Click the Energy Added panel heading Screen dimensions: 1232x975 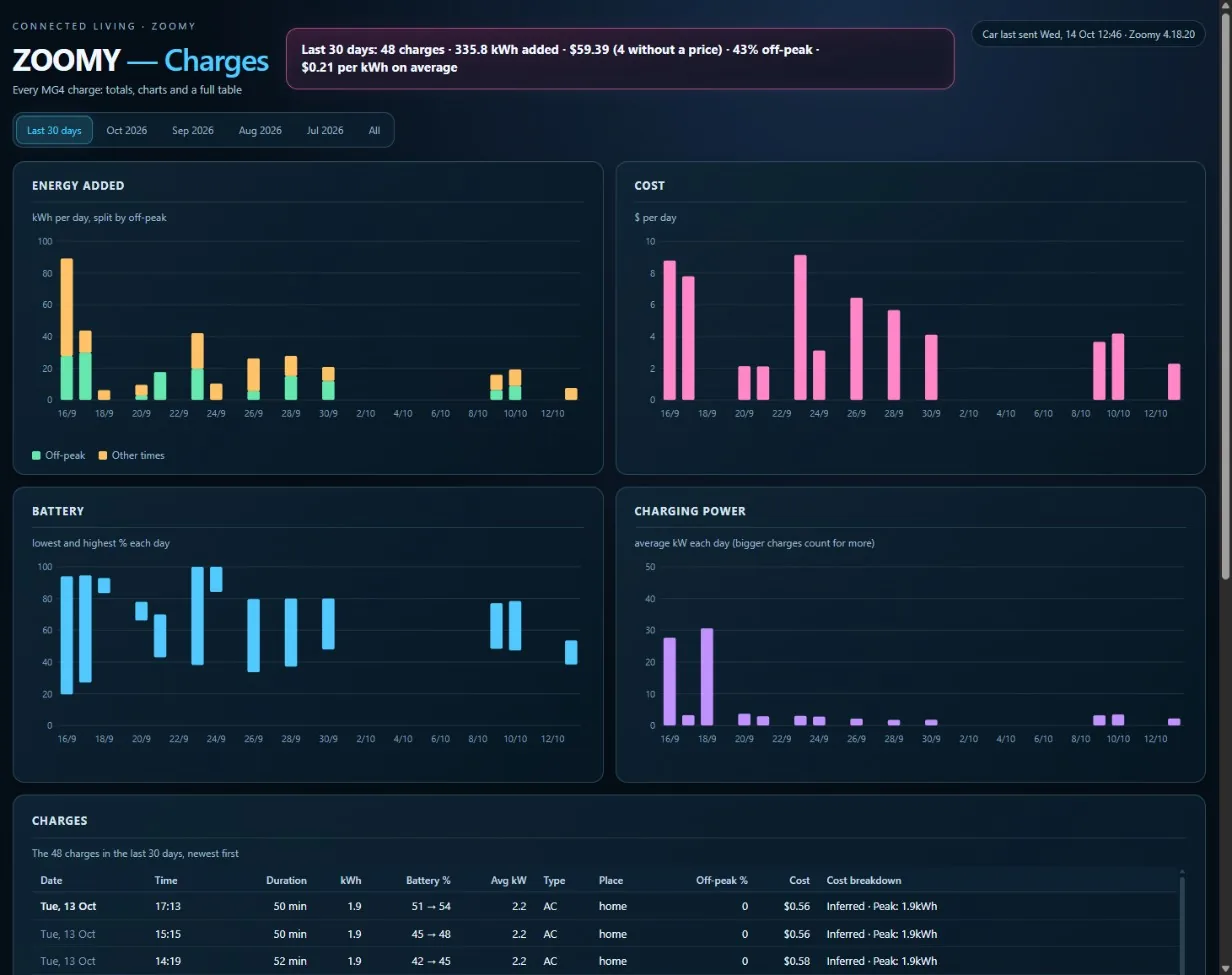[x=78, y=186]
